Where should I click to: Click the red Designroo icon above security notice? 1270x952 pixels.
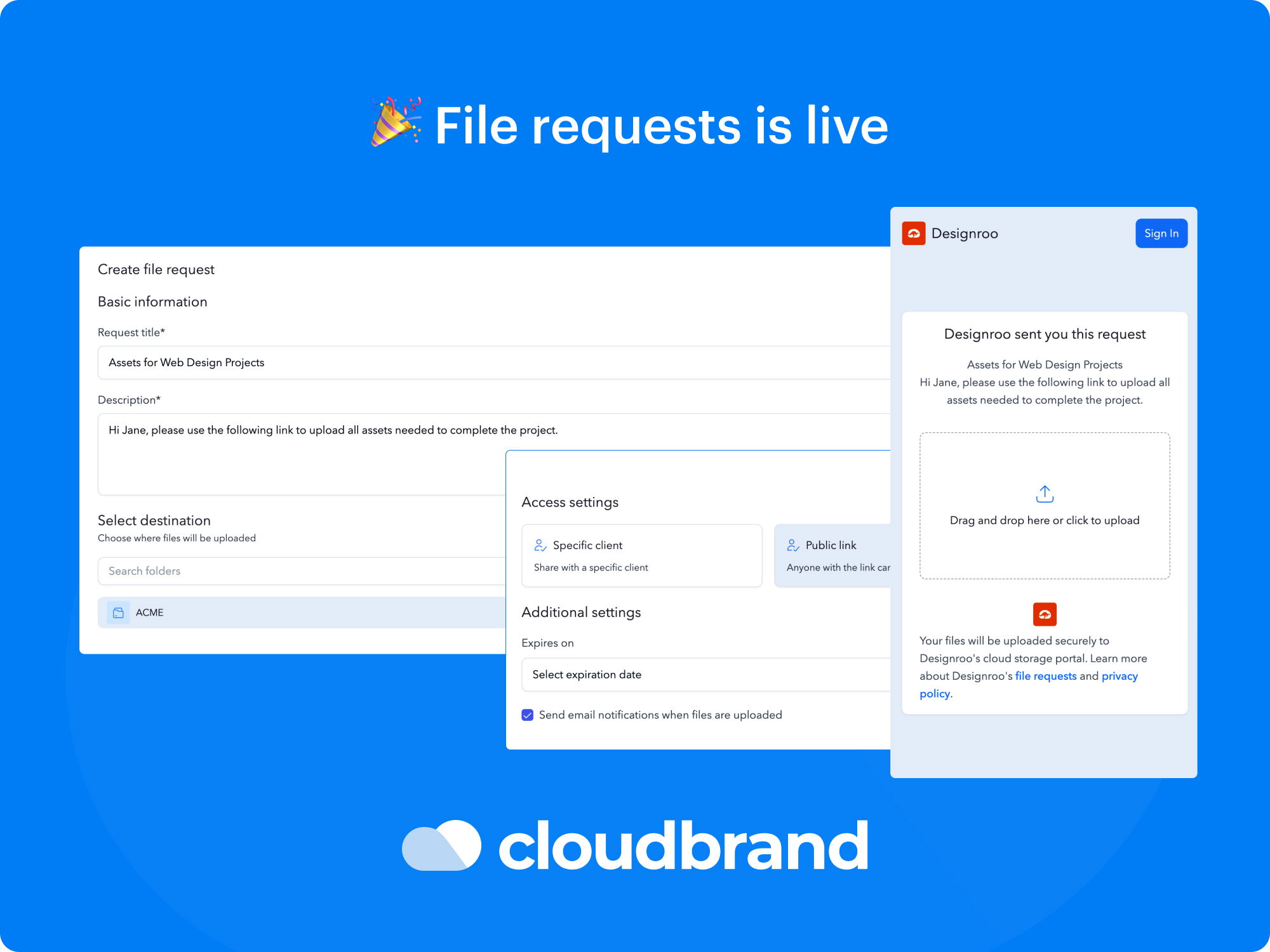1045,614
